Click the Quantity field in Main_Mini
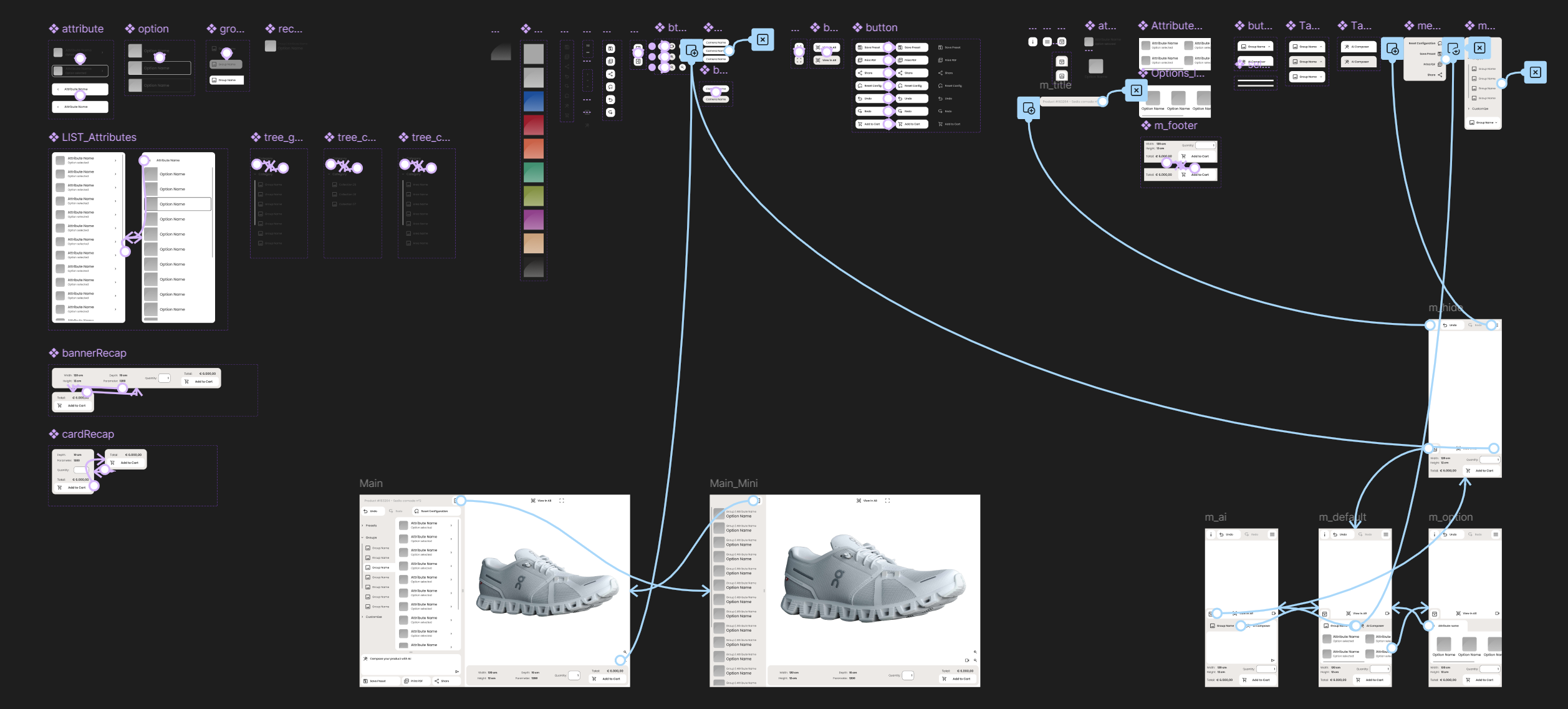Screen dimensions: 1568x709 pos(908,675)
